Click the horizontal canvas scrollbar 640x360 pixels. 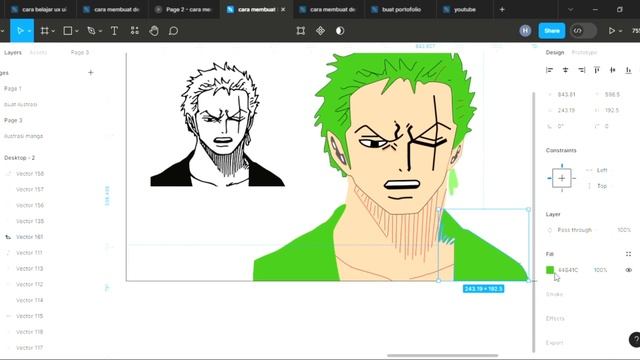[x=442, y=356]
